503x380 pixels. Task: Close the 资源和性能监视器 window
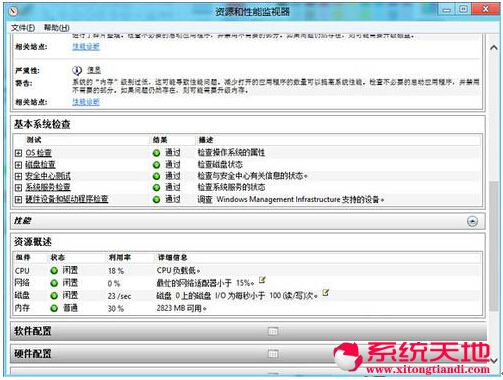click(486, 9)
